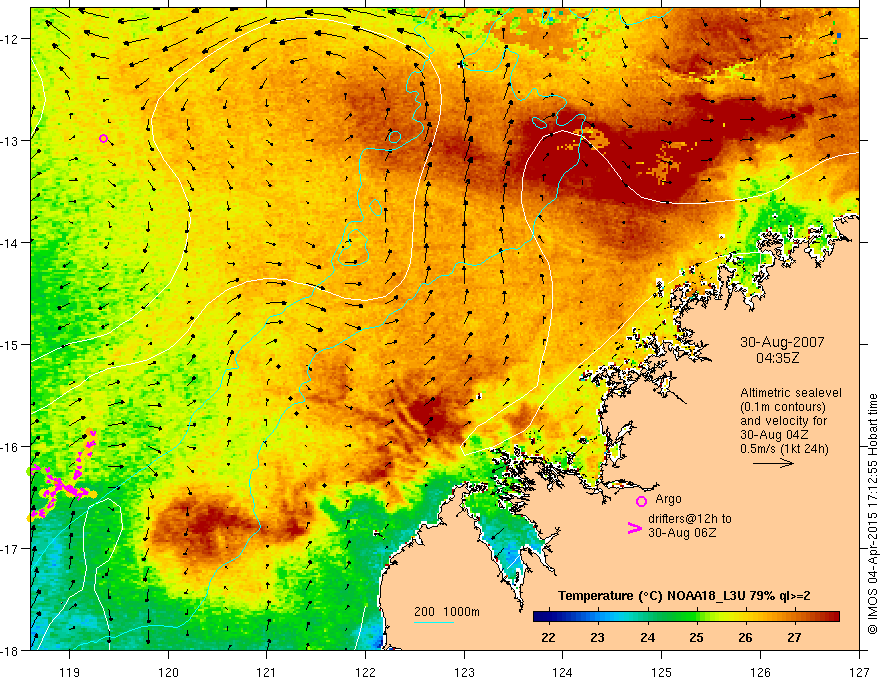Click the cyan bathymetry legend line
The image size is (880, 680).
pos(434,622)
